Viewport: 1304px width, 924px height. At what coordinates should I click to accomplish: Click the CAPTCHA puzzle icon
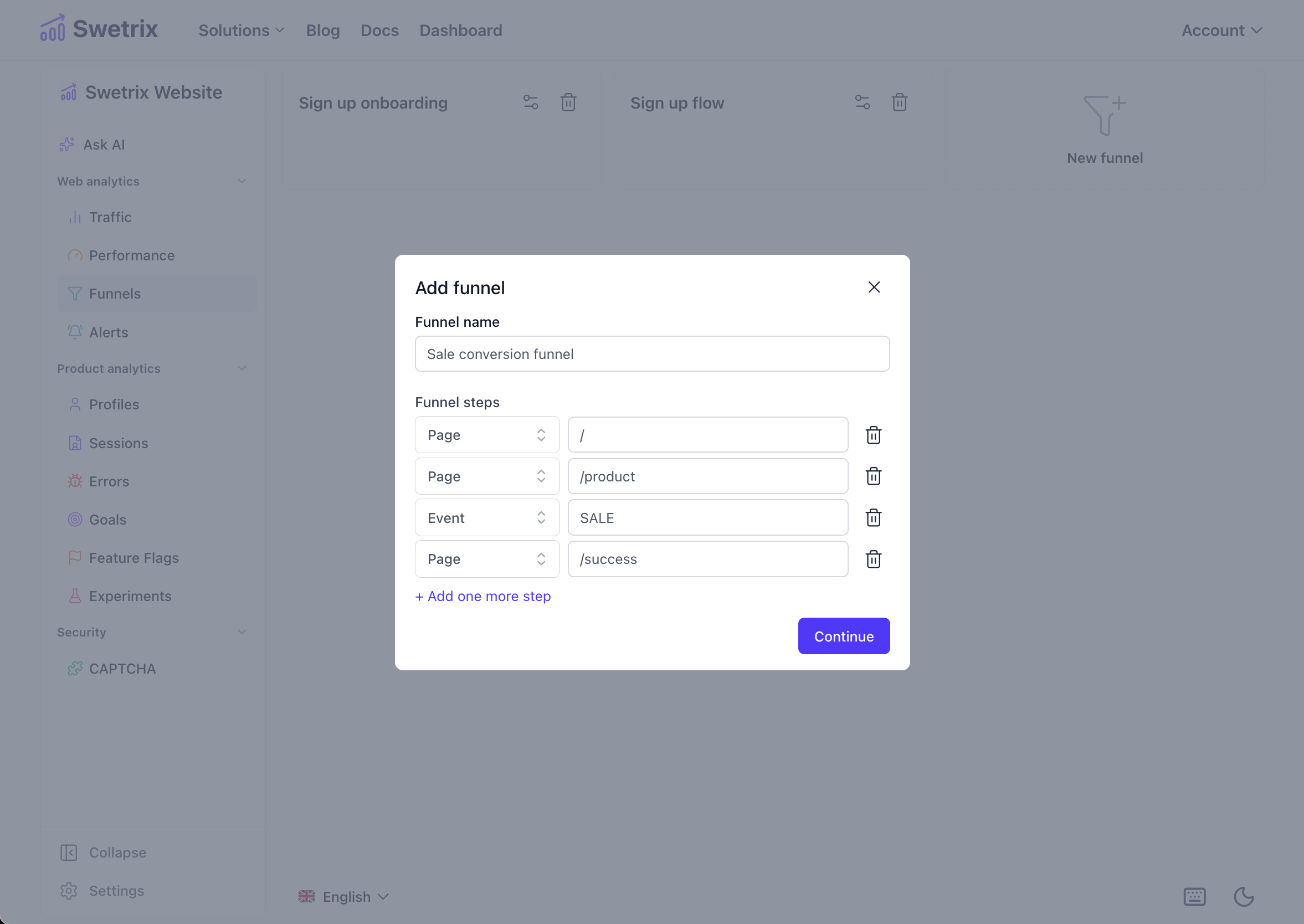click(x=75, y=668)
